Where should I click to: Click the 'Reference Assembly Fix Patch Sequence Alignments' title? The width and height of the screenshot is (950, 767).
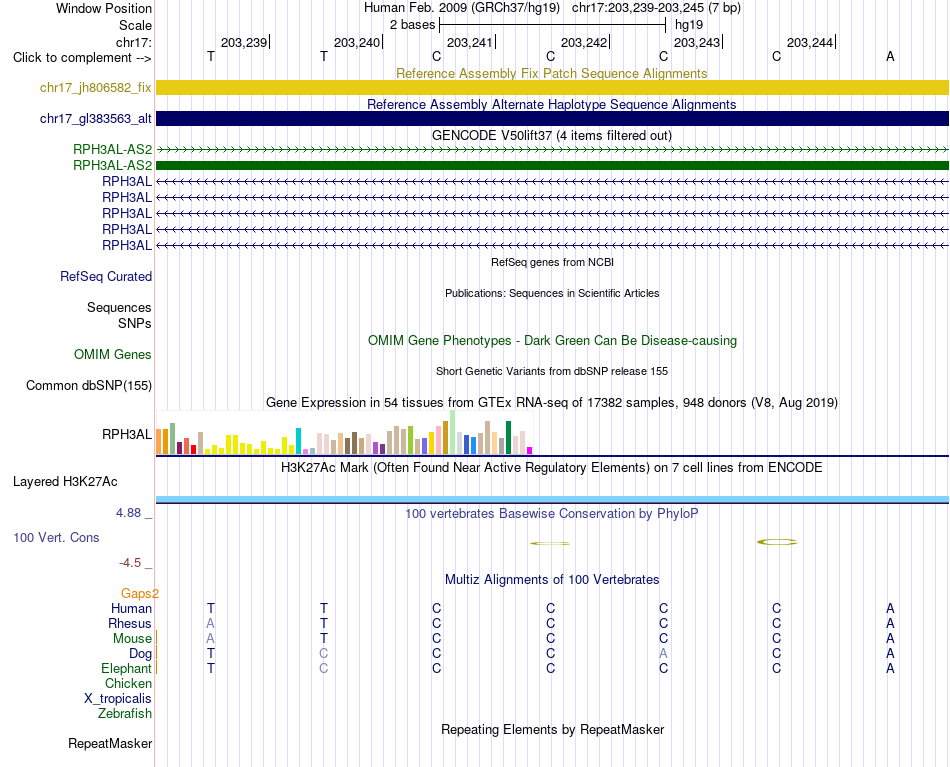pos(552,73)
